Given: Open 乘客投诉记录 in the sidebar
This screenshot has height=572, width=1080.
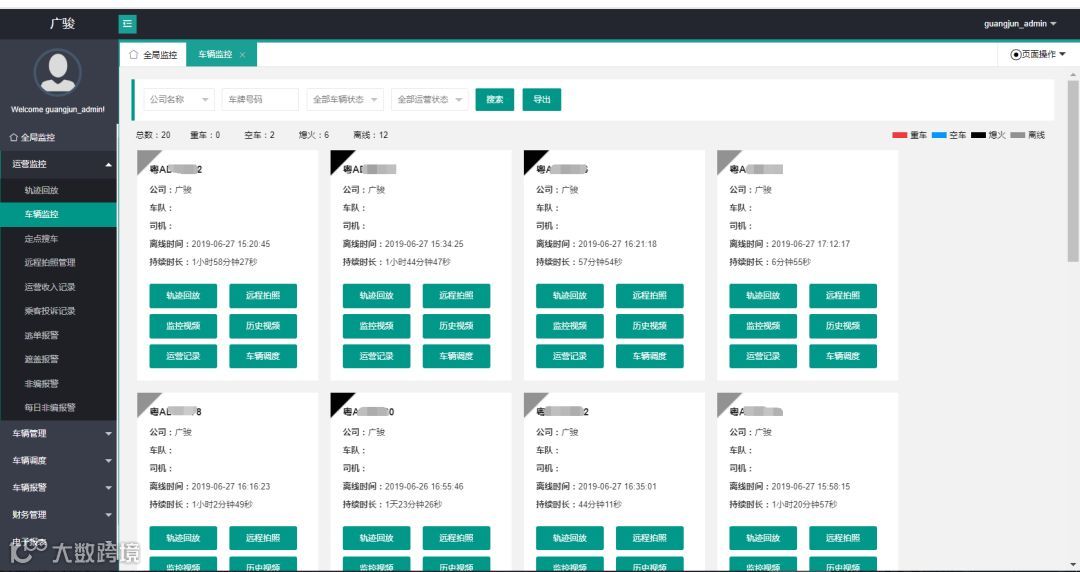Looking at the screenshot, I should 59,311.
